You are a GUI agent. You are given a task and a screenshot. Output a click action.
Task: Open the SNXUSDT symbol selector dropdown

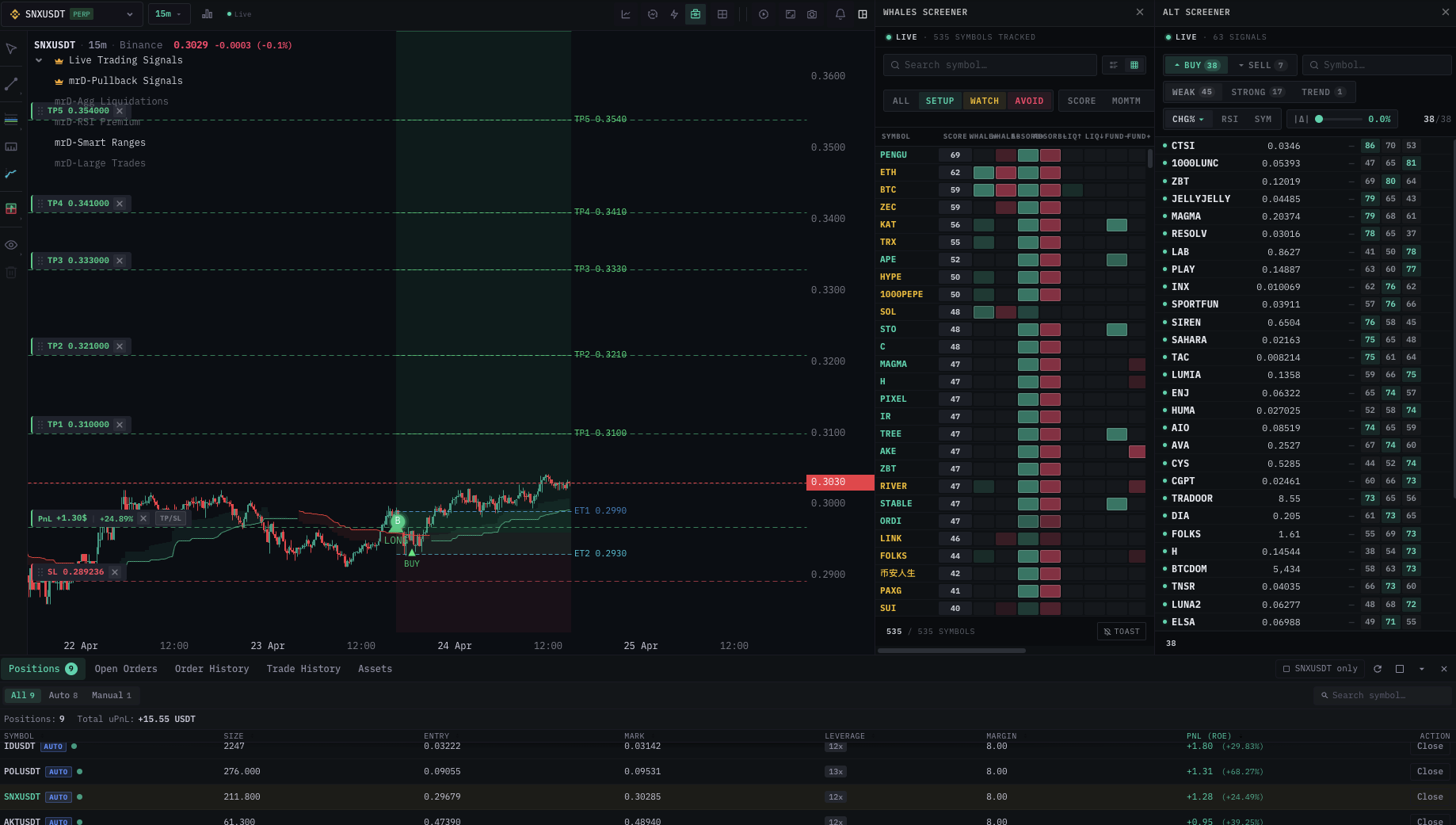(x=72, y=14)
